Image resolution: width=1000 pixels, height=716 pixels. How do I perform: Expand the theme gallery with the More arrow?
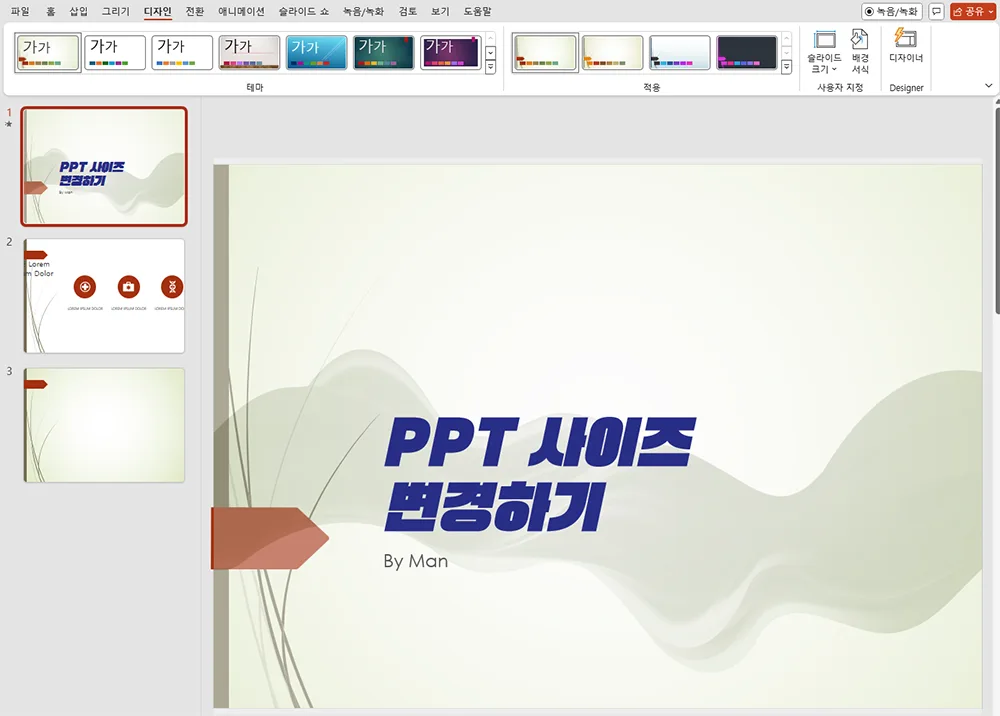pos(489,65)
